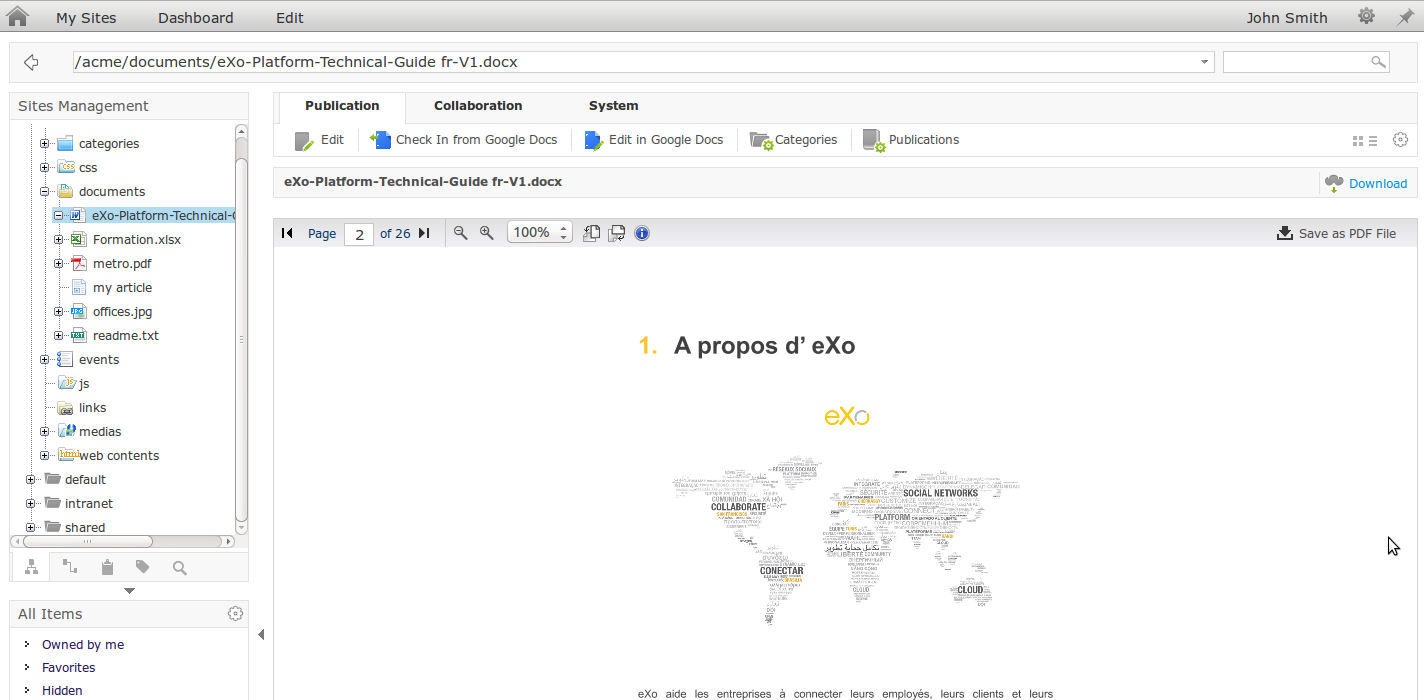This screenshot has height=700, width=1424.
Task: Expand the medias folder node
Action: 45,432
